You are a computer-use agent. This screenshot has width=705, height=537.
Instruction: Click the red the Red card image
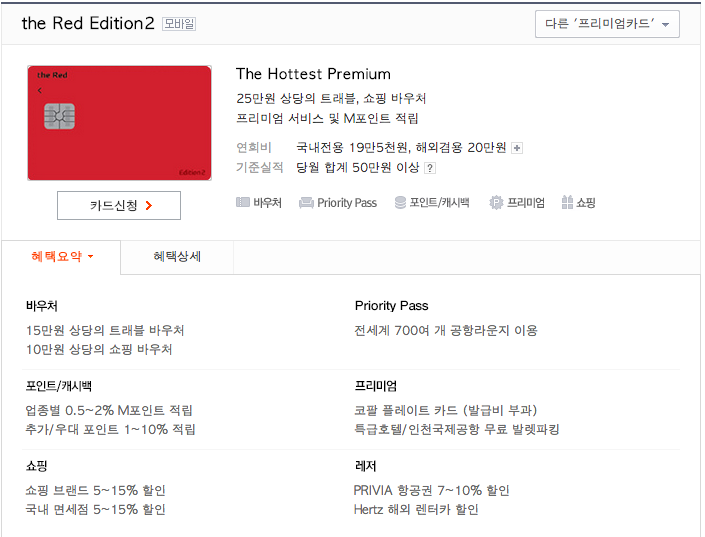120,123
